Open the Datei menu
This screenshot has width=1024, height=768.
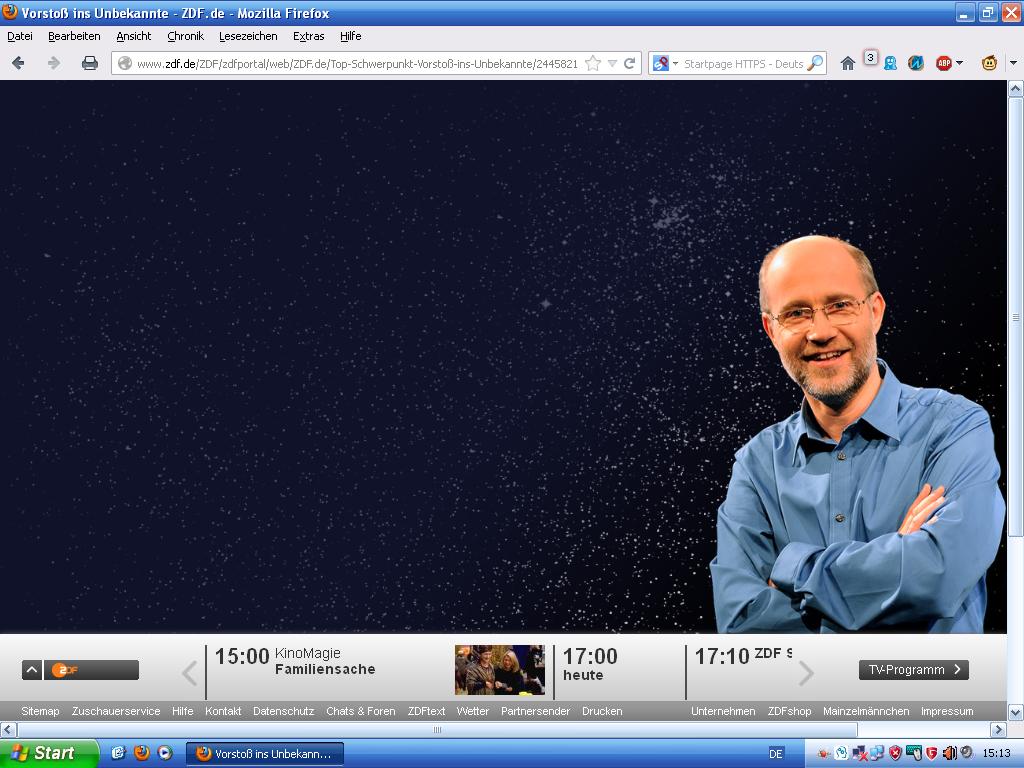[20, 36]
